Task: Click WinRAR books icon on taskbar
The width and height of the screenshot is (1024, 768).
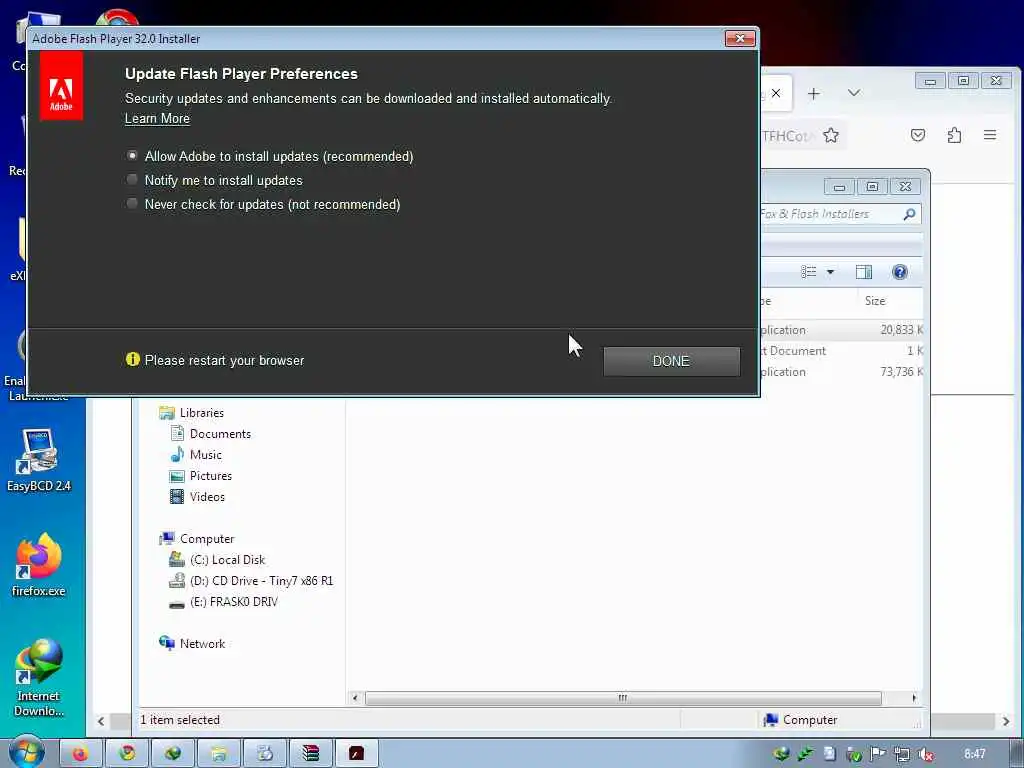Action: pos(310,753)
